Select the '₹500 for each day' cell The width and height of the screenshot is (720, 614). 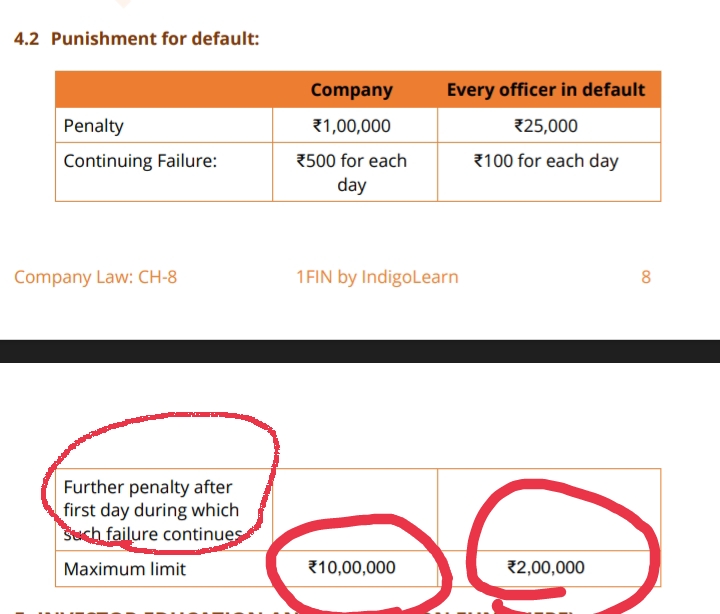tap(351, 172)
